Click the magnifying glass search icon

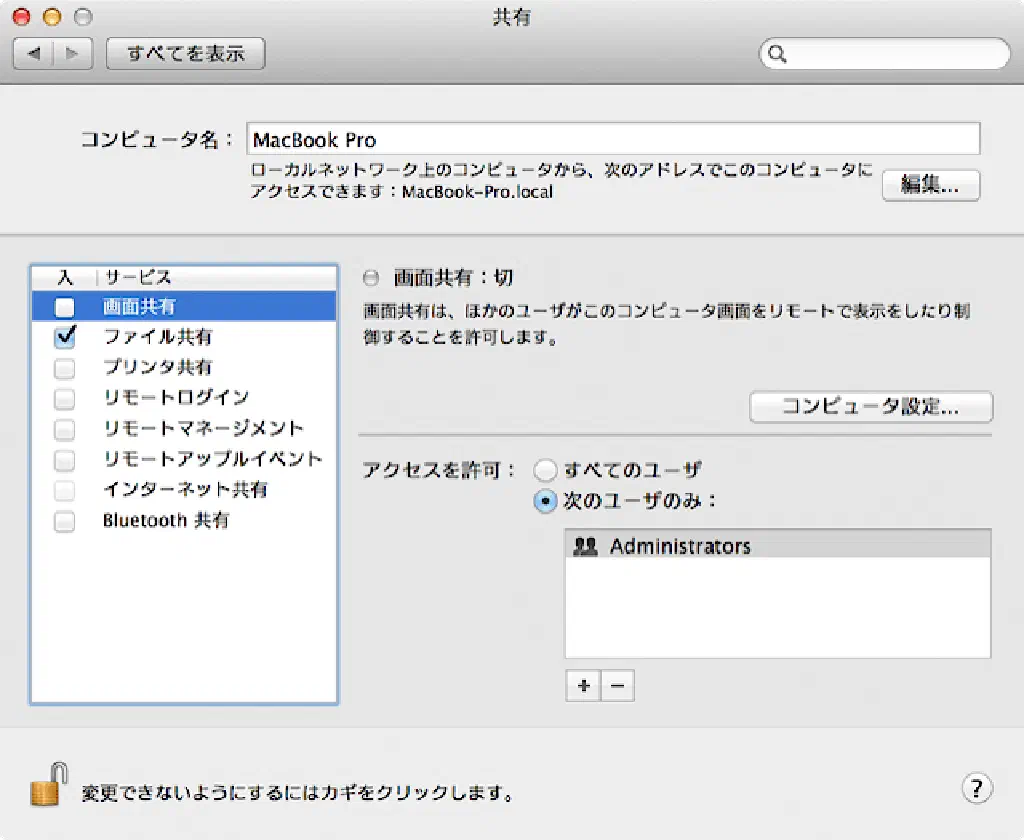[779, 54]
